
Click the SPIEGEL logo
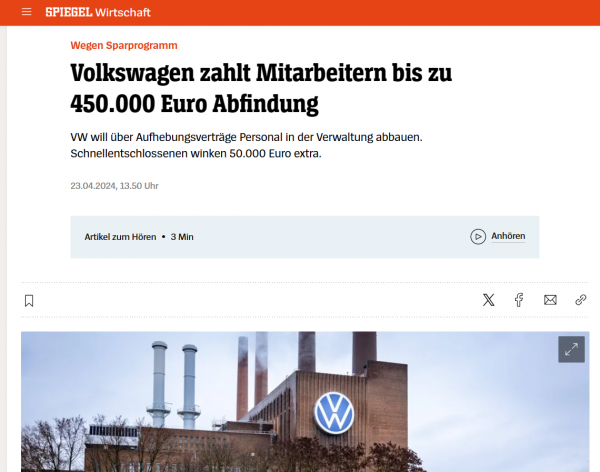(x=69, y=12)
